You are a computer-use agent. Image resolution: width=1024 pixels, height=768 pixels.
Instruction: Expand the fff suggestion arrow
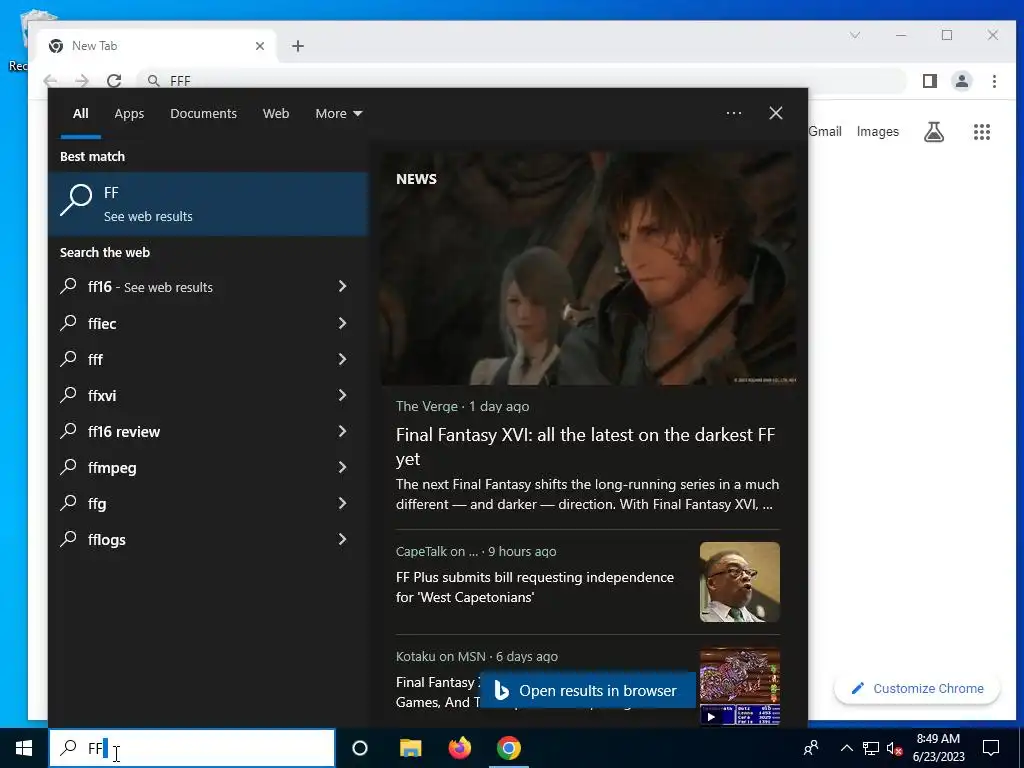342,359
